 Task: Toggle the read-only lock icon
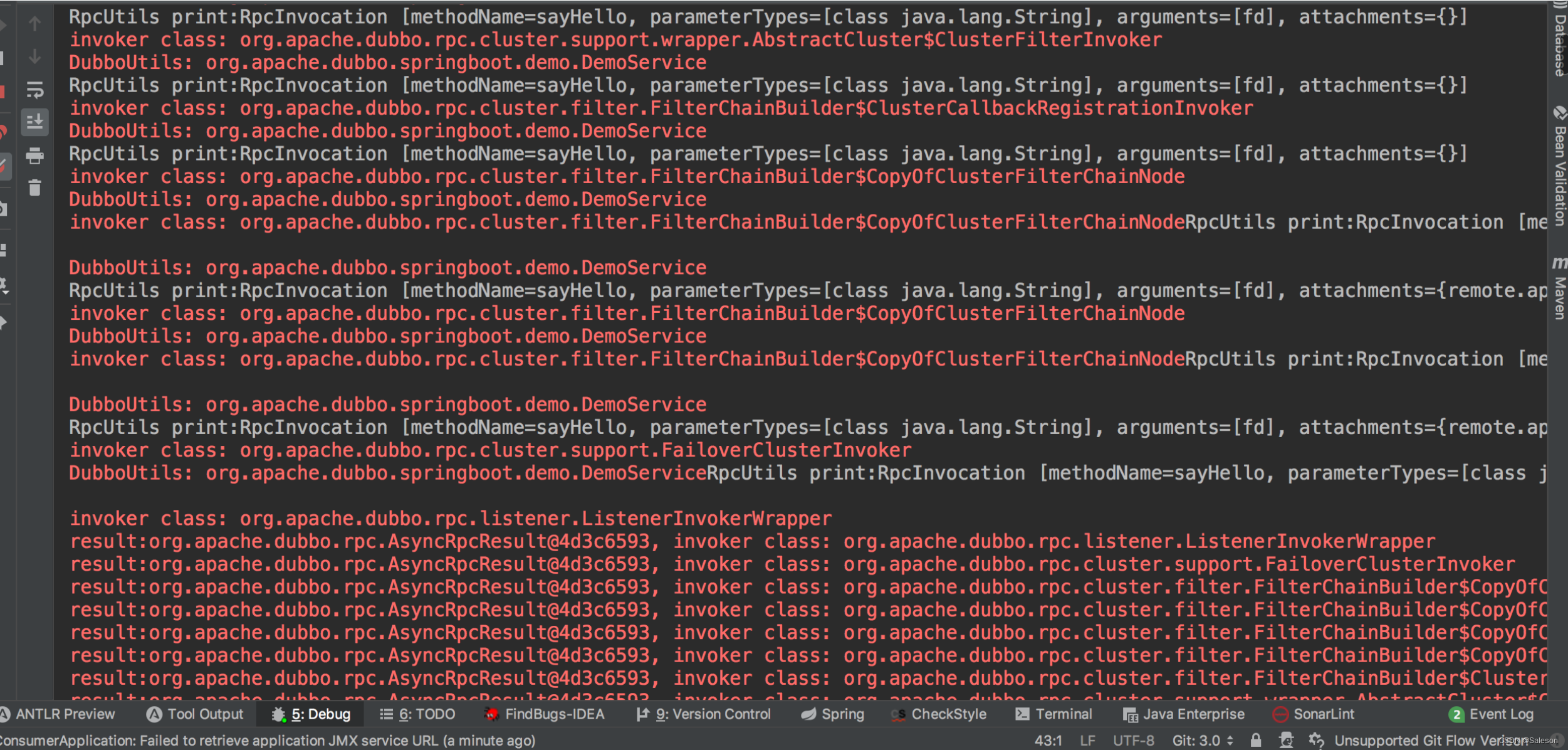click(1255, 741)
